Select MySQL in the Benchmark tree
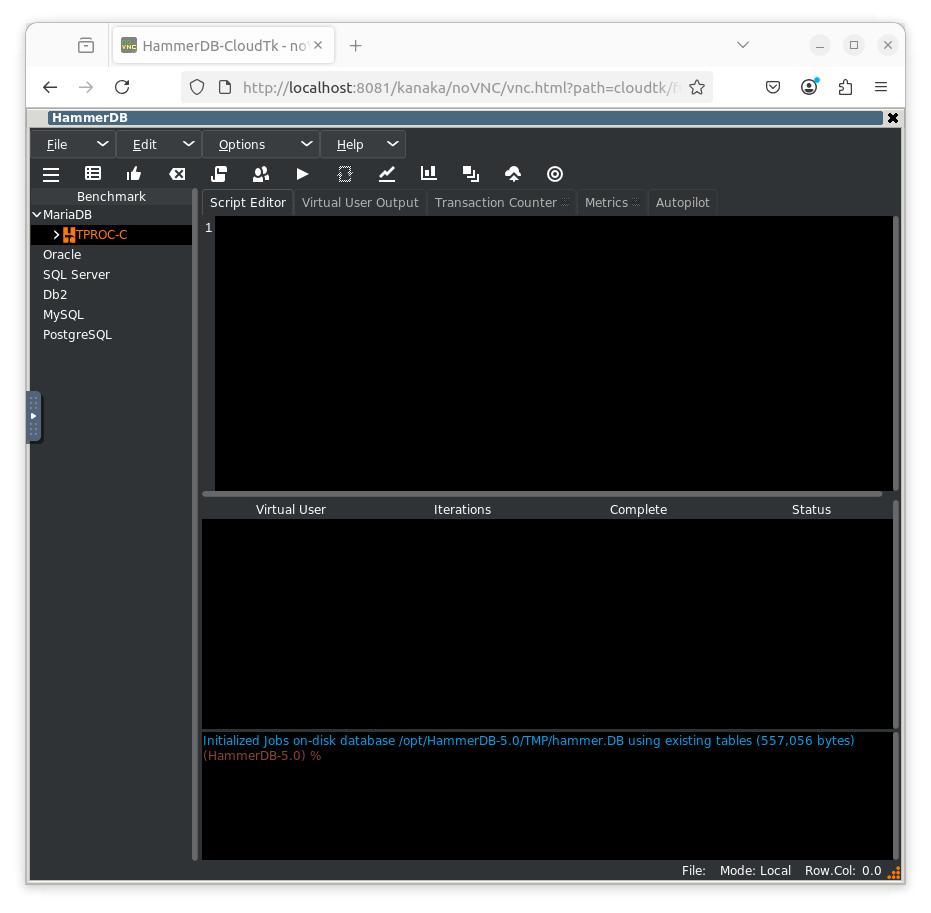 coord(63,315)
